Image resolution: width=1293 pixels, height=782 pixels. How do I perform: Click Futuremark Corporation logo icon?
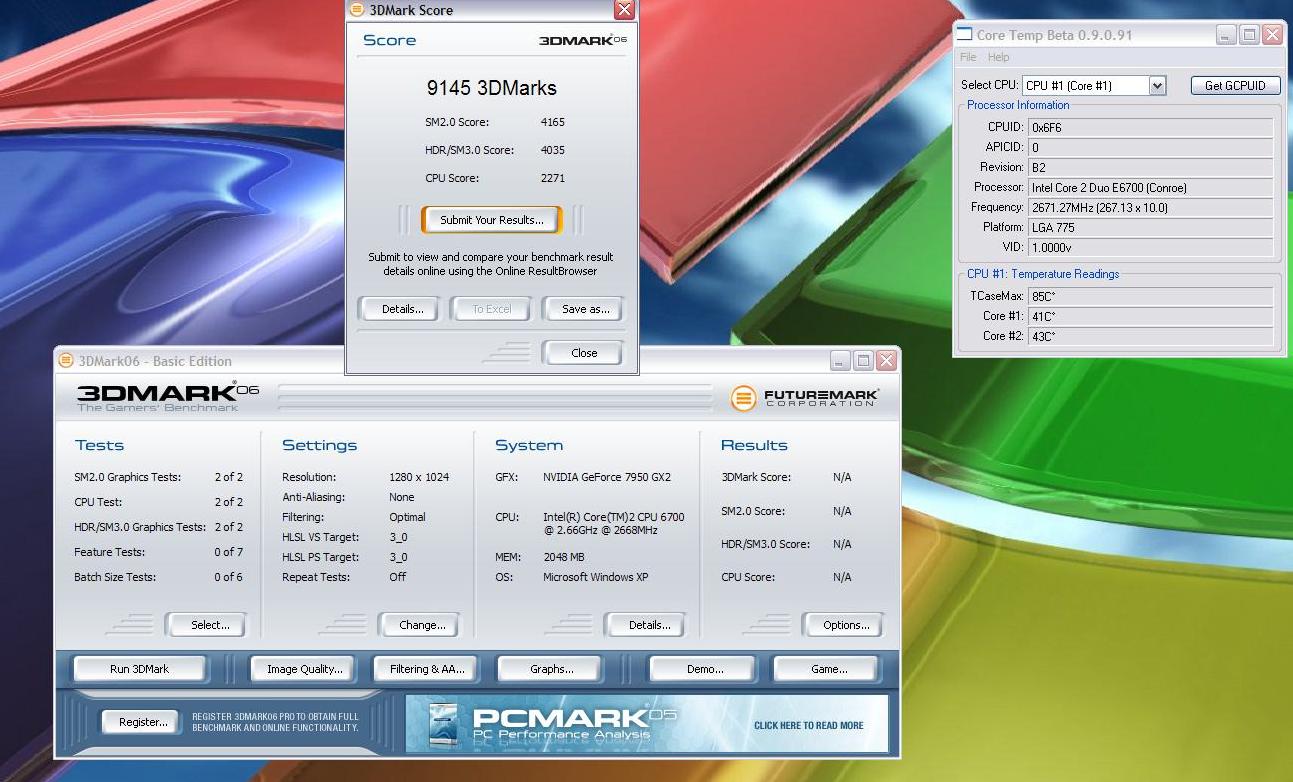(743, 398)
